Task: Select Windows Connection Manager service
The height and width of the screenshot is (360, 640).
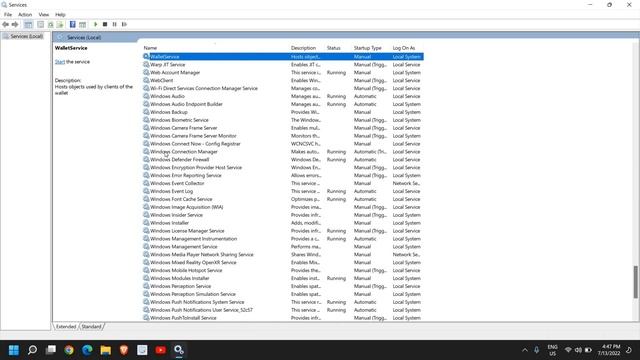Action: click(283, 151)
